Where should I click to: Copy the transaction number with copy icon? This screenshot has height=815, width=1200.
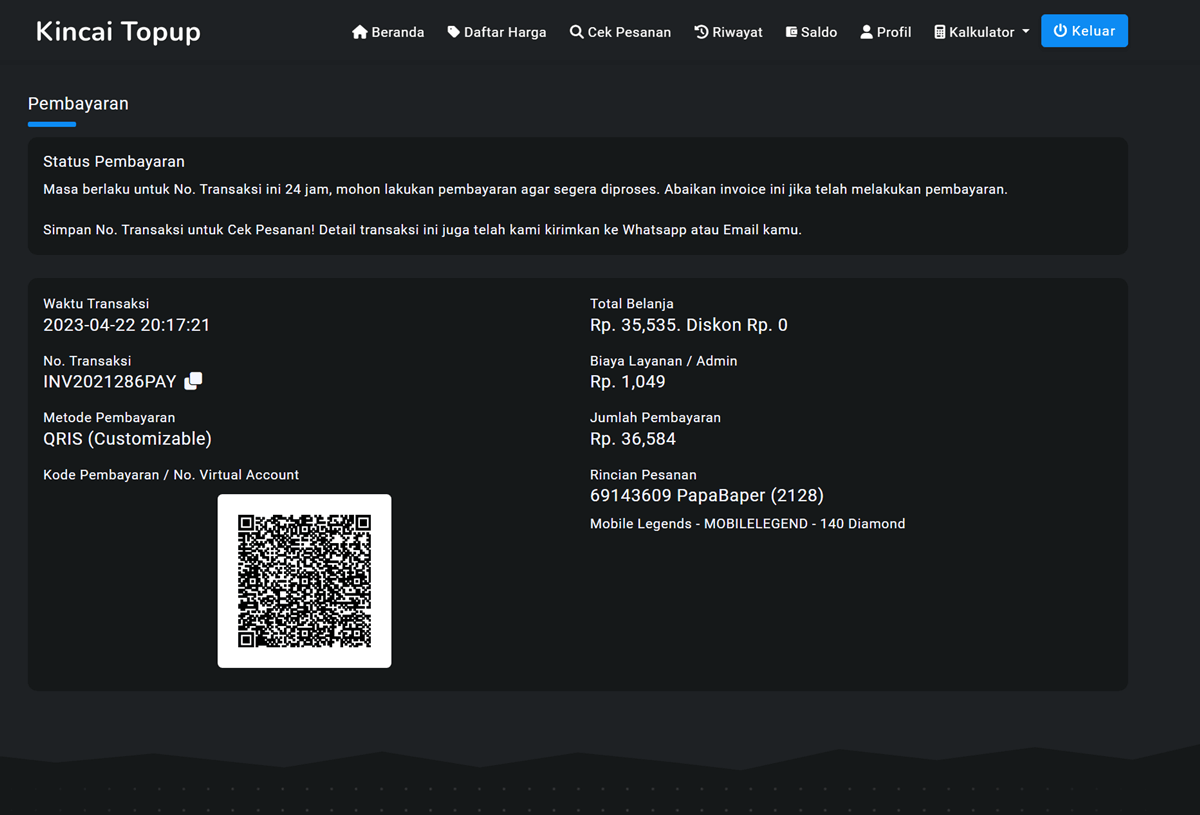[194, 381]
